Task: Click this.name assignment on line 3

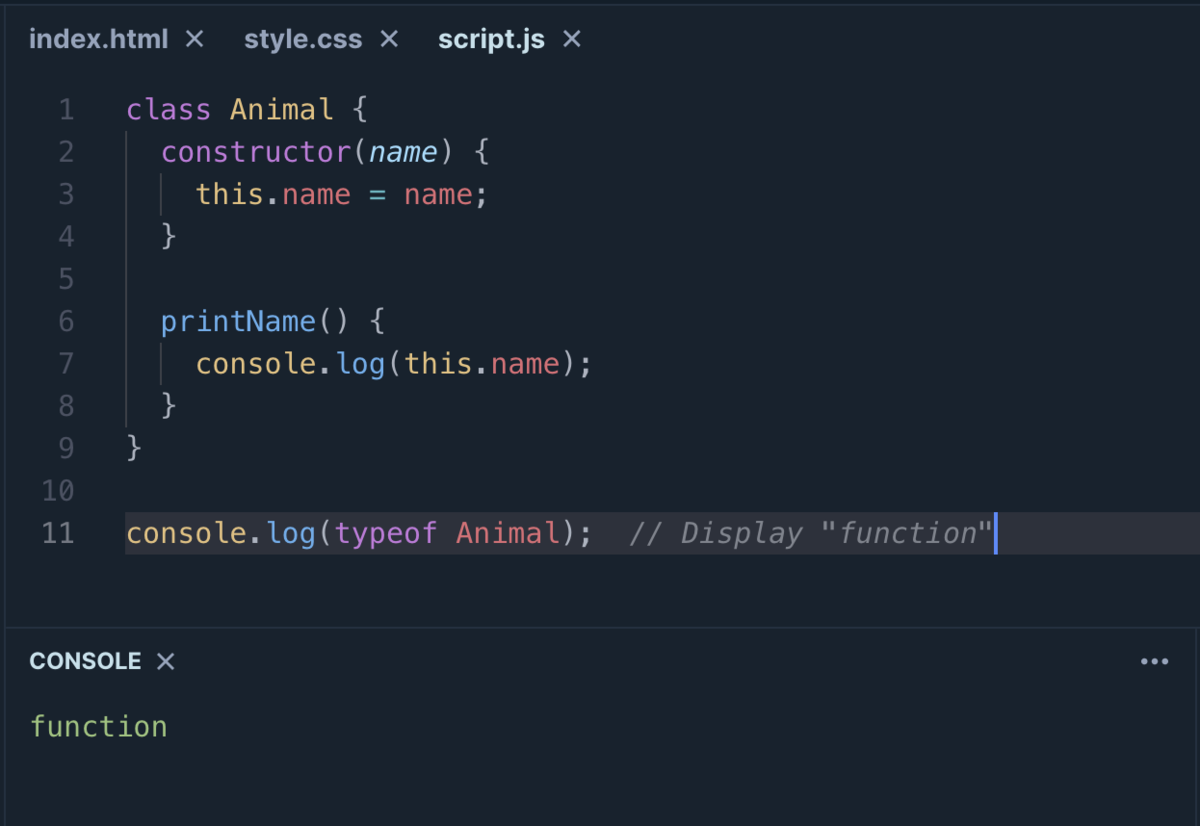Action: pyautogui.click(x=272, y=193)
